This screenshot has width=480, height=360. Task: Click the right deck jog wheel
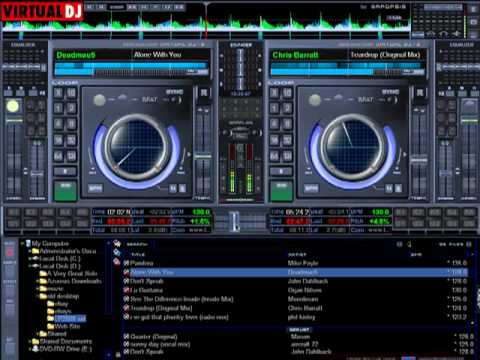pos(353,147)
